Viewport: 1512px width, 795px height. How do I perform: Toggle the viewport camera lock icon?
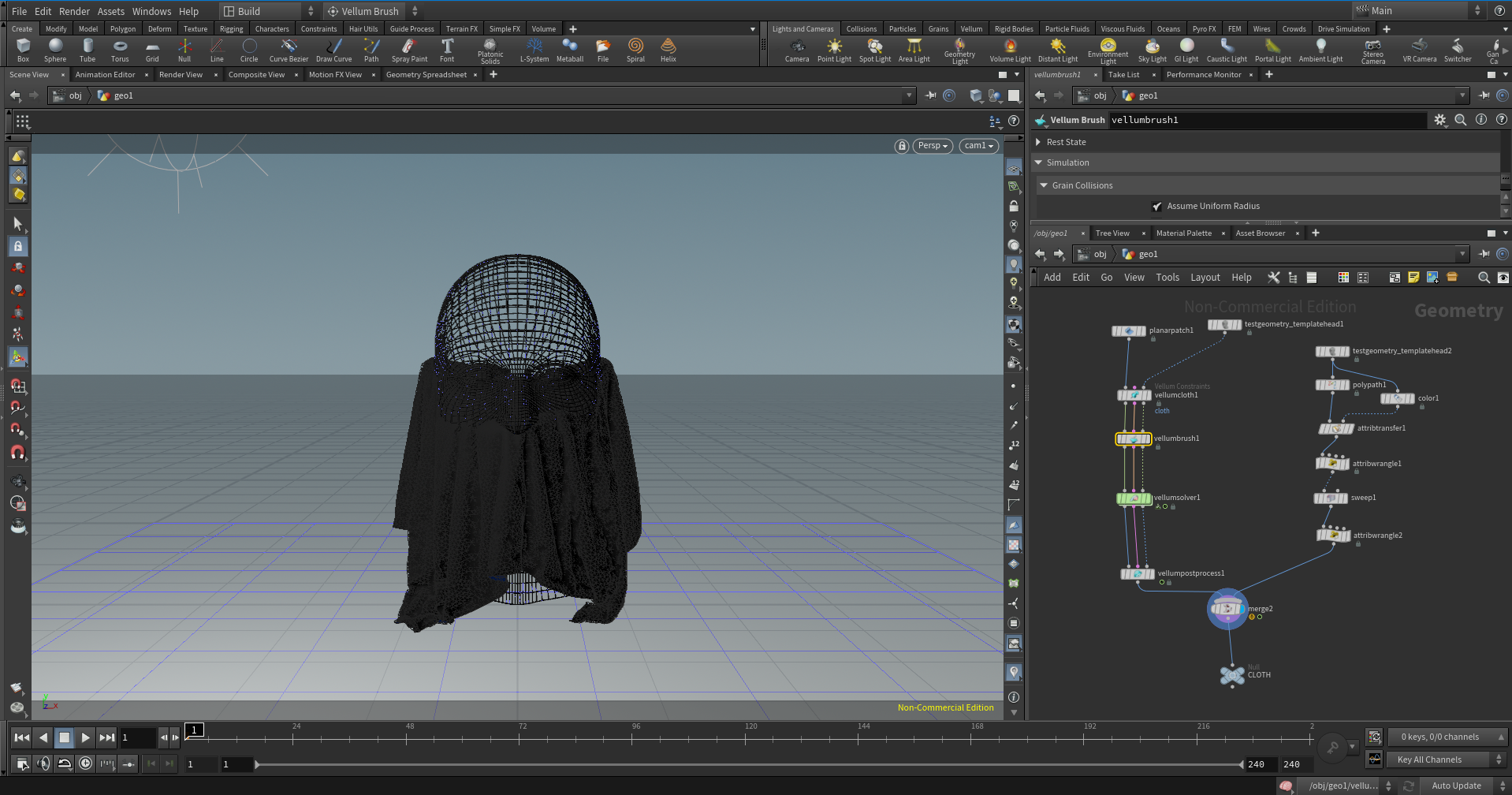902,146
